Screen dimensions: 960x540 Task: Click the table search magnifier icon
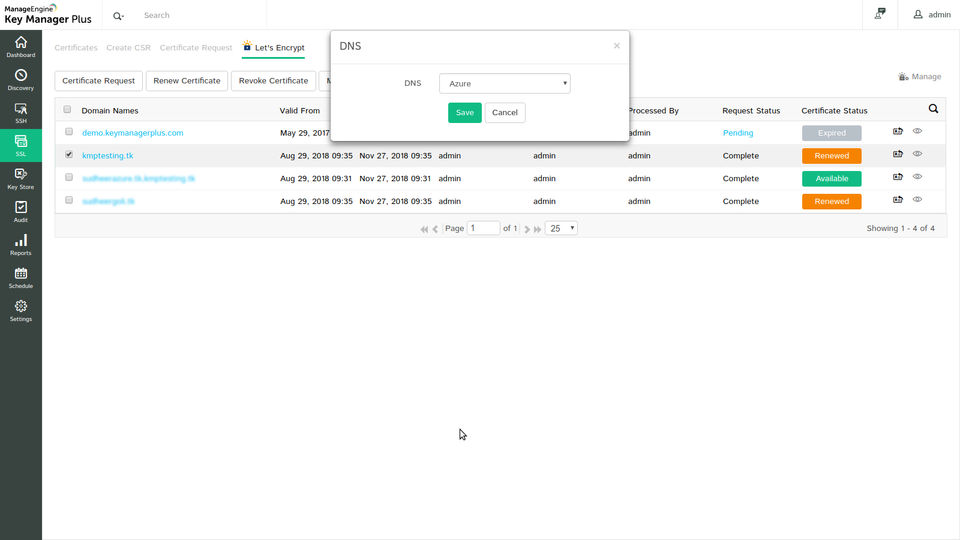(933, 109)
